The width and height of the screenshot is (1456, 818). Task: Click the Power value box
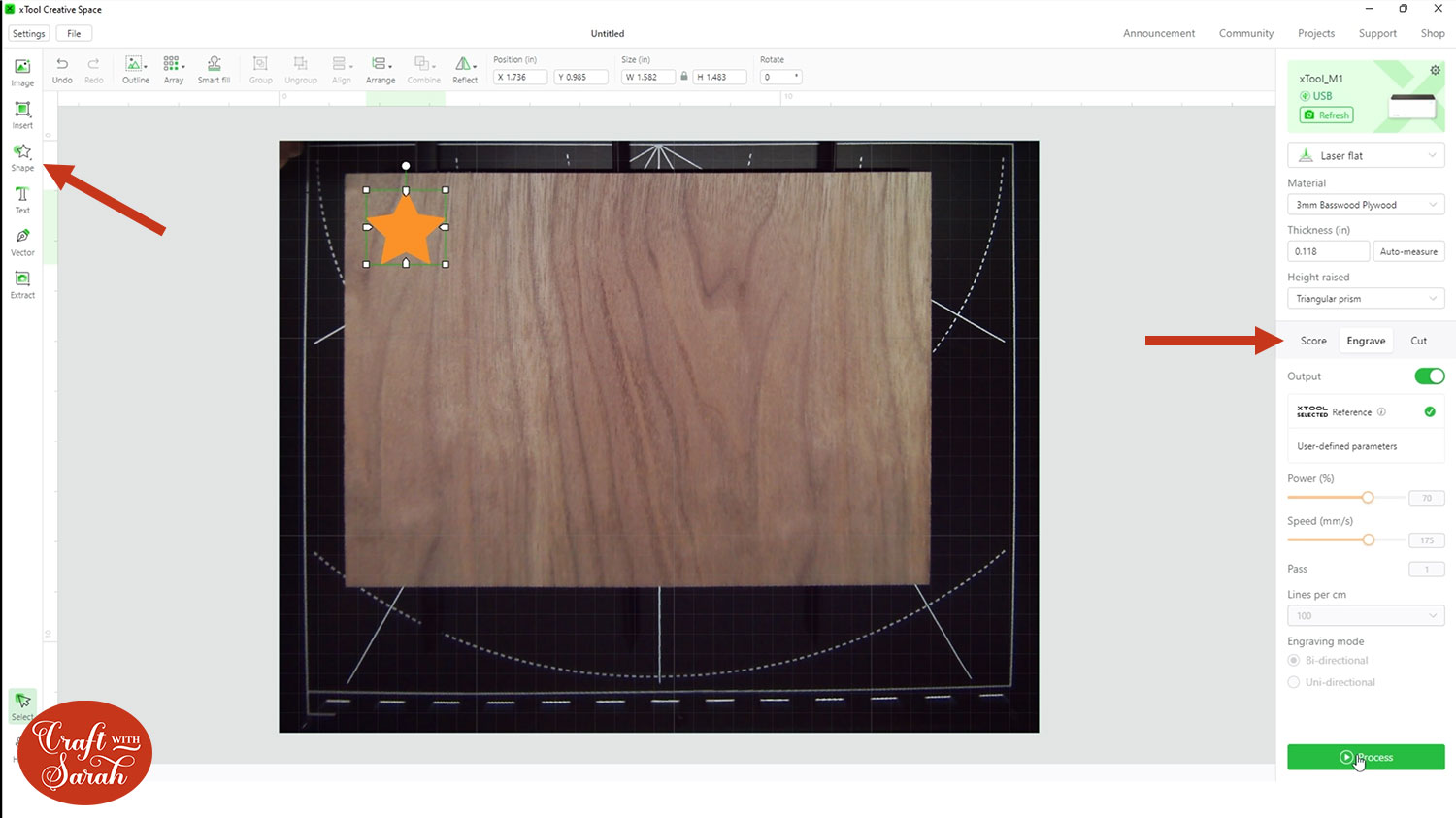tap(1427, 498)
